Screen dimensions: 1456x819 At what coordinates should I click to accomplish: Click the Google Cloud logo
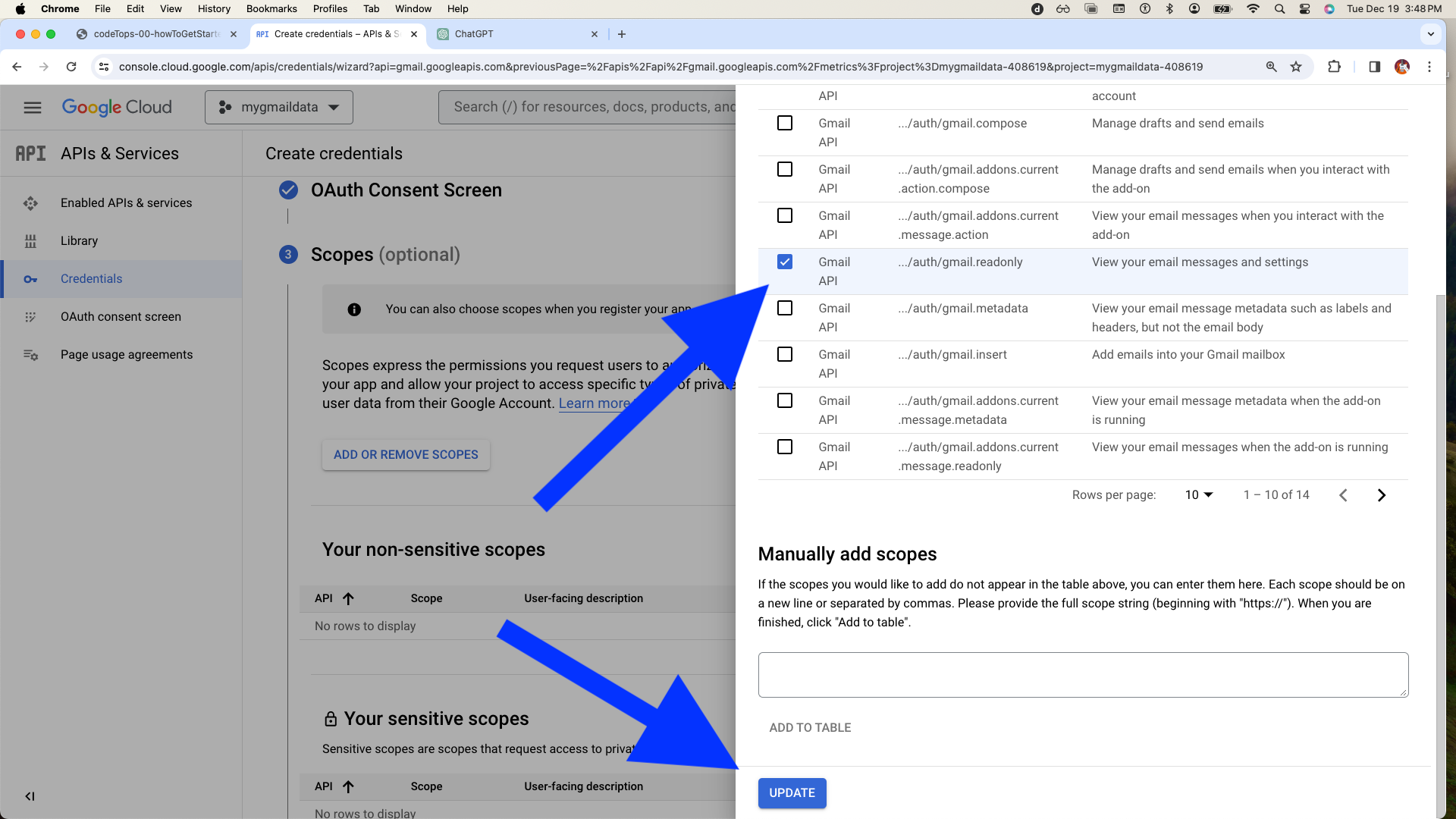[117, 108]
